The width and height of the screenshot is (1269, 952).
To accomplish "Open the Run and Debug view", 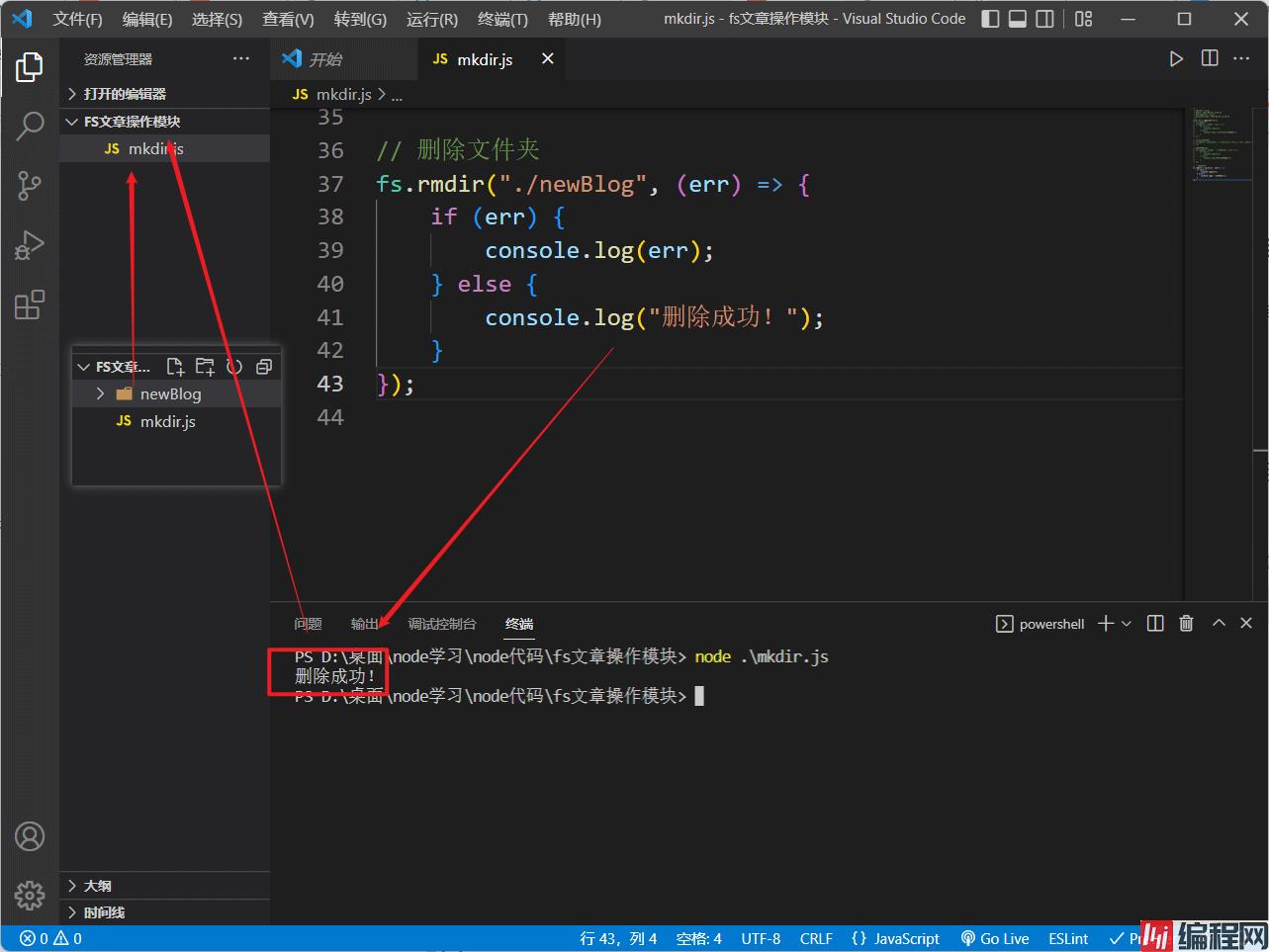I will [30, 244].
